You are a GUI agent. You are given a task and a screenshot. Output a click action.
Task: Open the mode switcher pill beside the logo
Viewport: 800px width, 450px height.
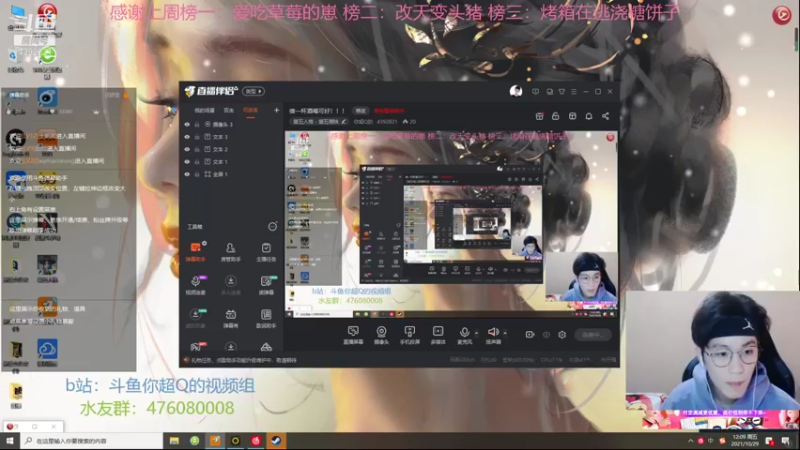click(254, 91)
